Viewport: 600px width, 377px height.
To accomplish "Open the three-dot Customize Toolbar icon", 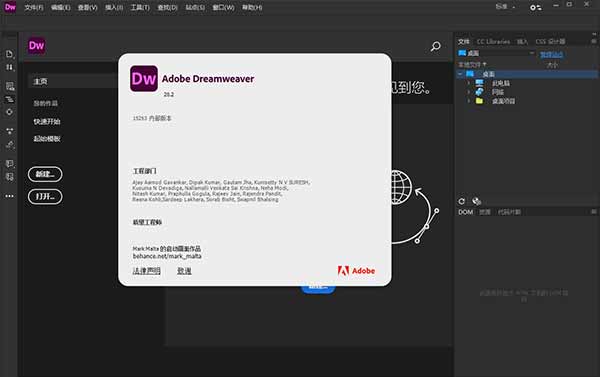I will point(10,196).
